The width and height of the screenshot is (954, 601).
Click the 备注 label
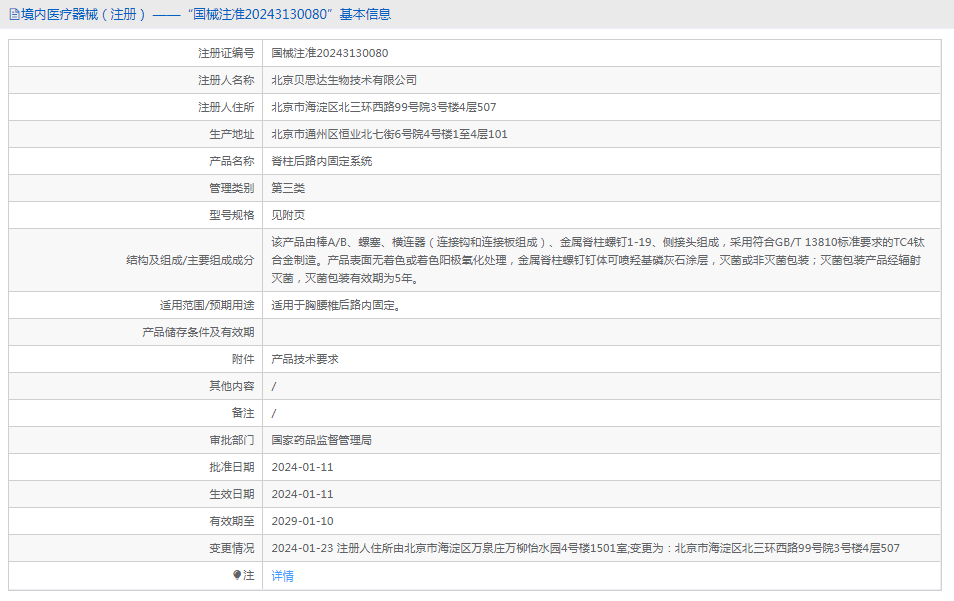tap(243, 413)
